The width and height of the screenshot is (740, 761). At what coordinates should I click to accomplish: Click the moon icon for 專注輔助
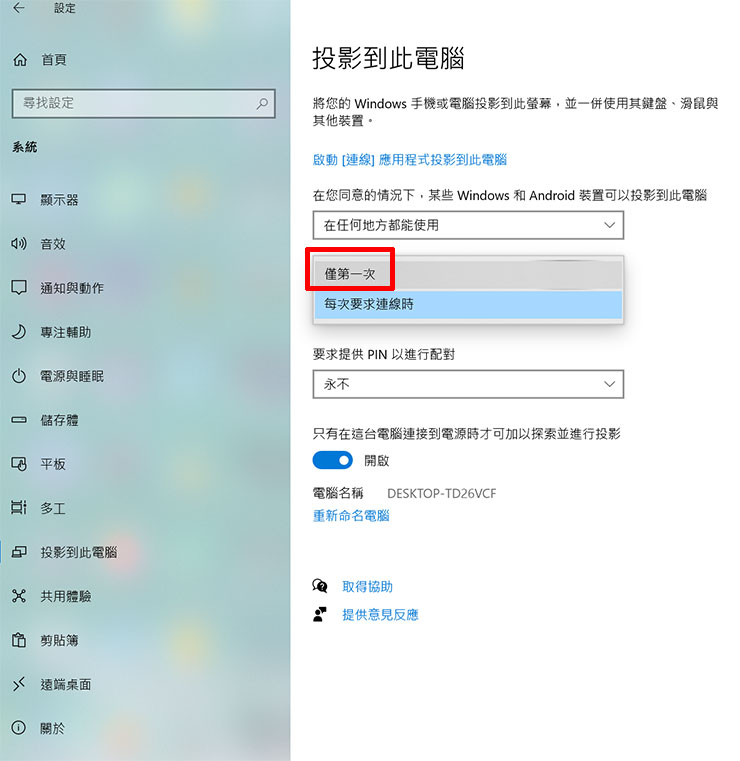pyautogui.click(x=19, y=332)
